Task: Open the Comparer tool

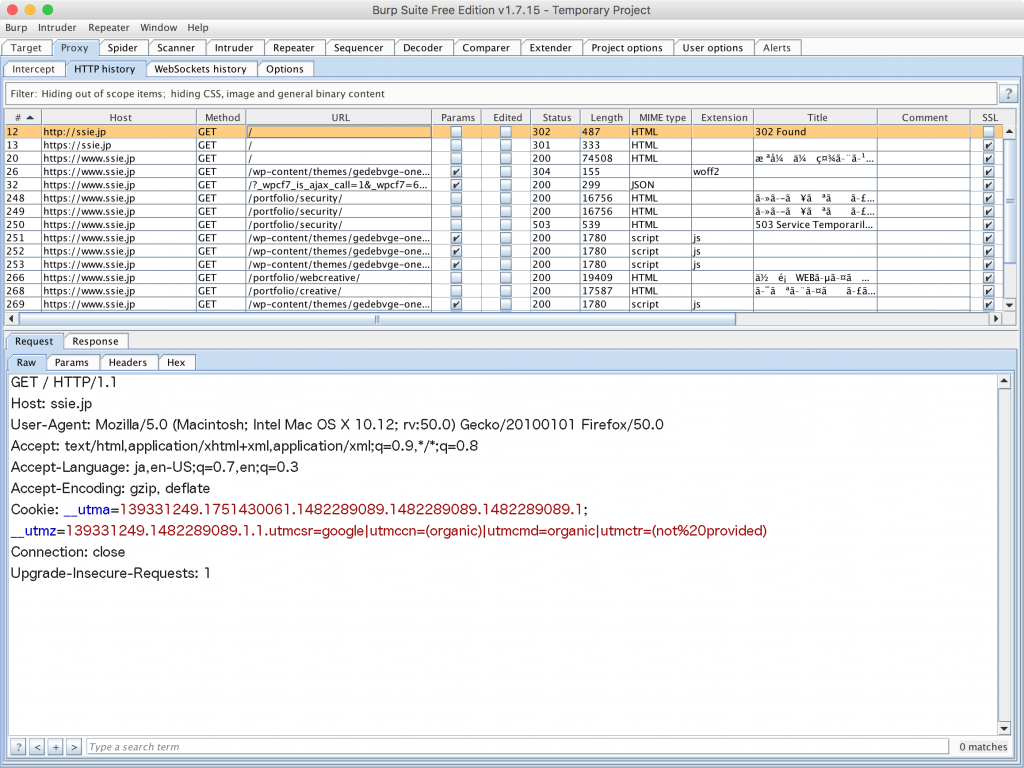Action: pos(486,47)
